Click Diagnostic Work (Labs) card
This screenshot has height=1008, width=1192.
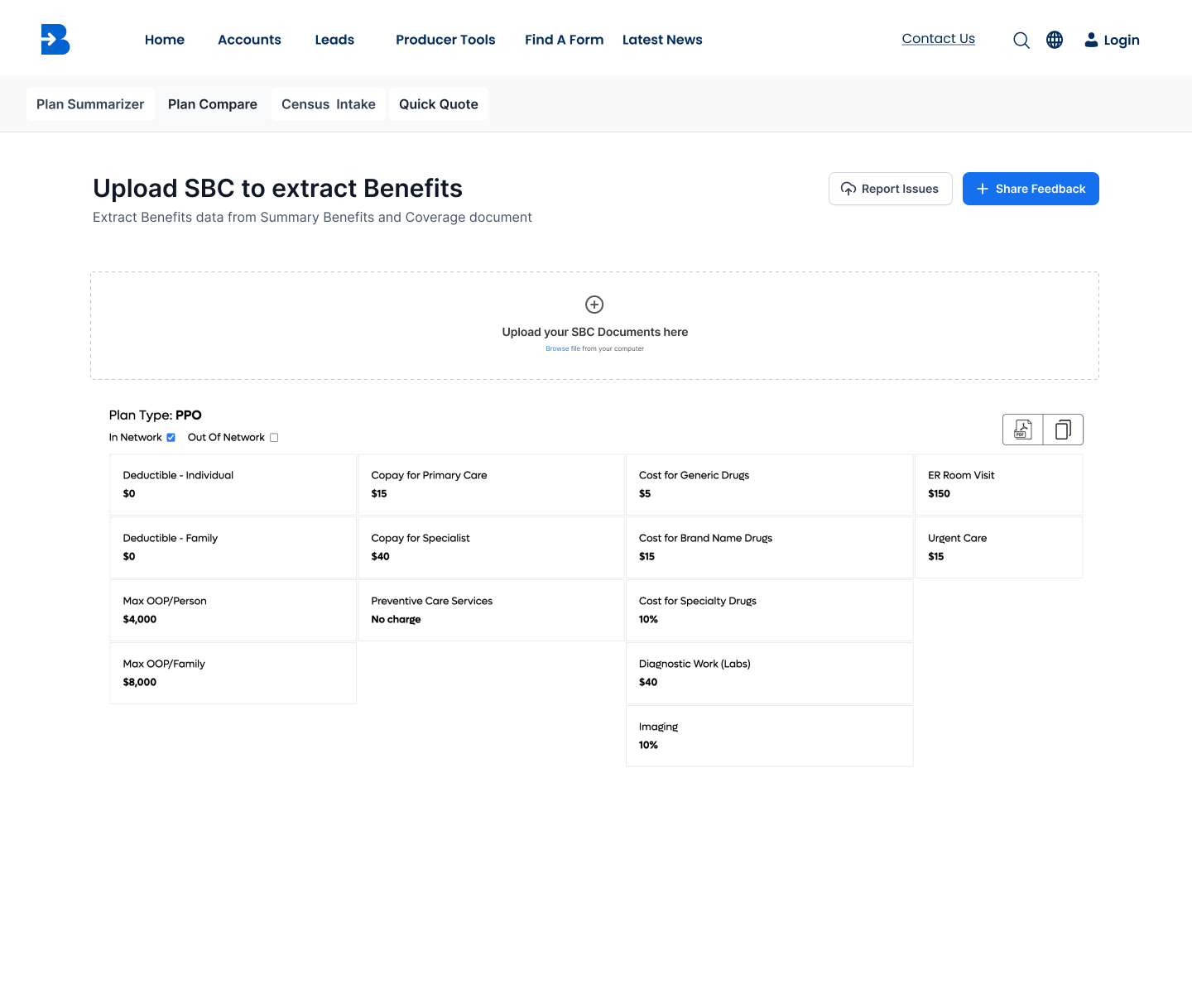pos(770,674)
